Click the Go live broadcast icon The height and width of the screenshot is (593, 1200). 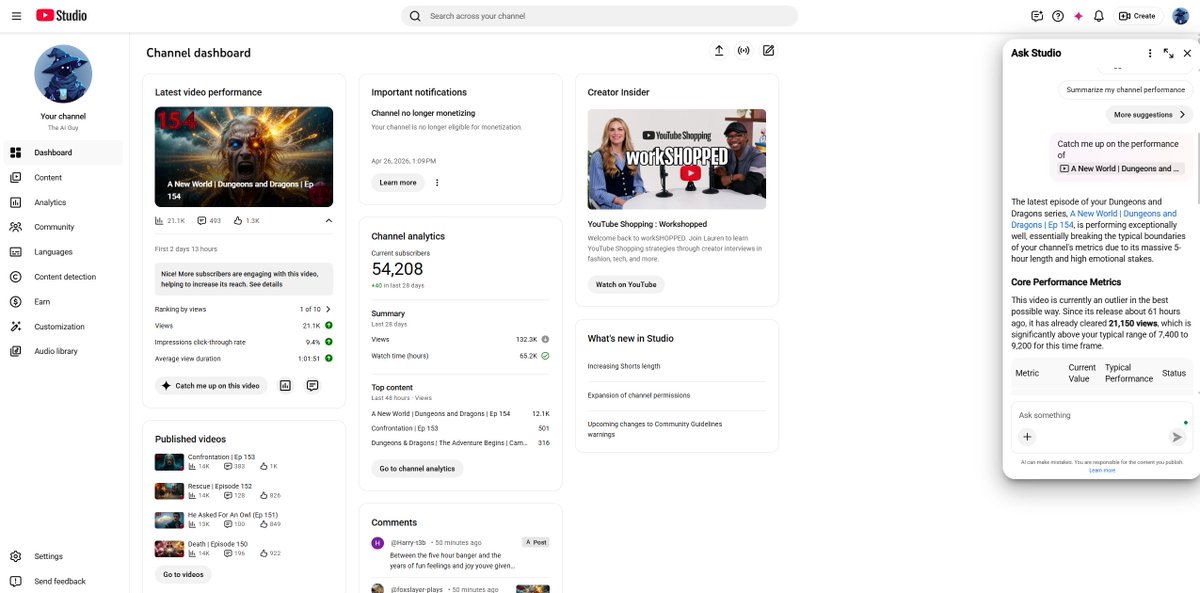(743, 51)
